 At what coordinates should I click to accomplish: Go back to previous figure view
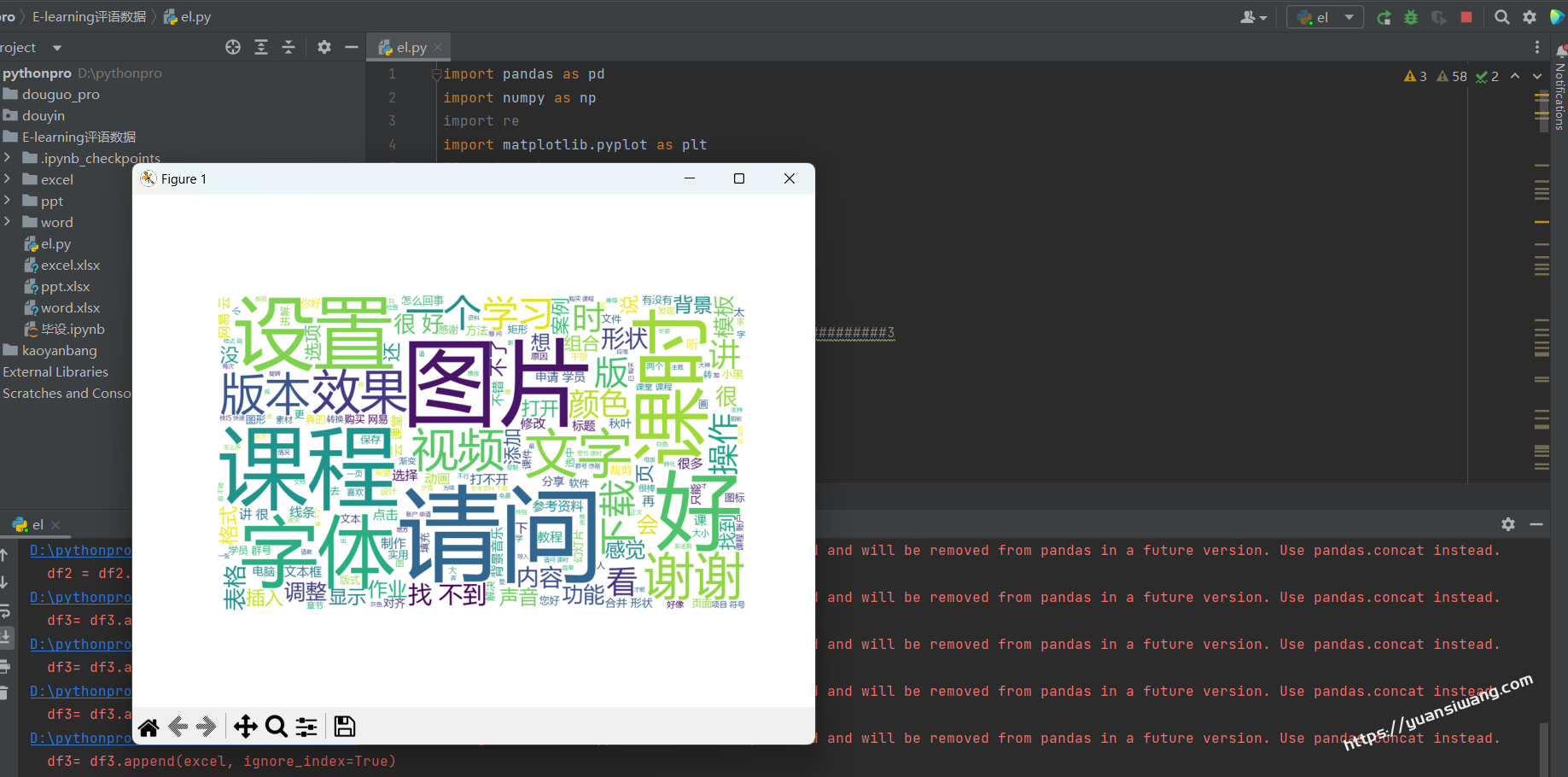tap(178, 727)
